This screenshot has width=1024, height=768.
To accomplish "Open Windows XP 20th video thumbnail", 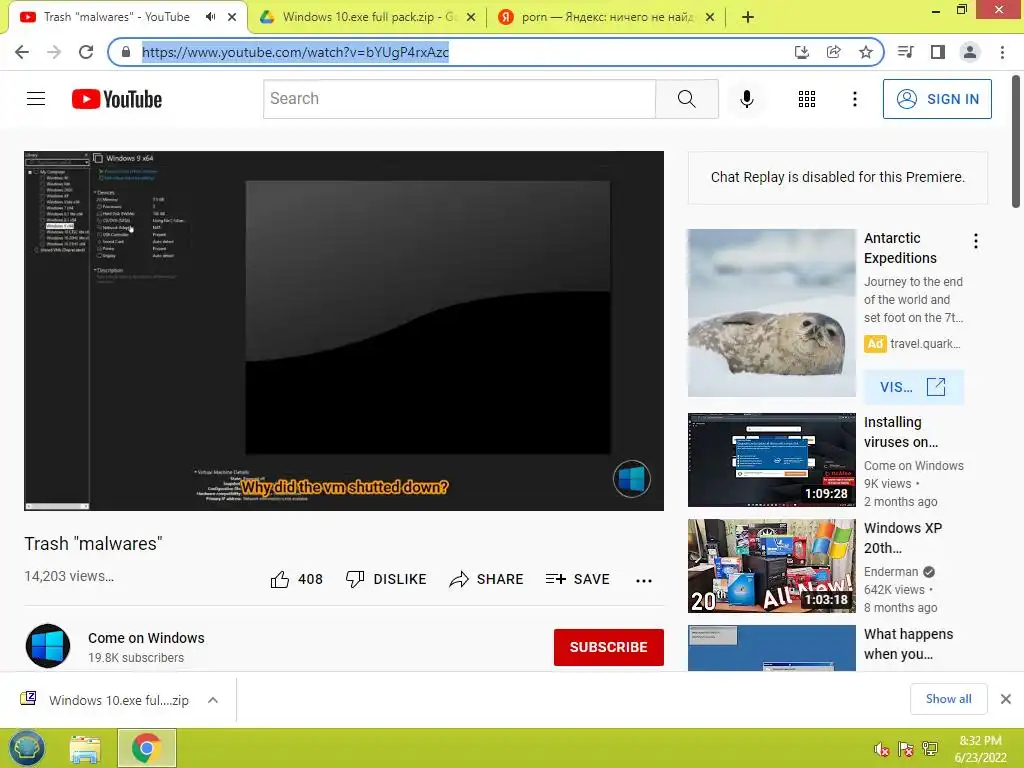I will pos(771,566).
